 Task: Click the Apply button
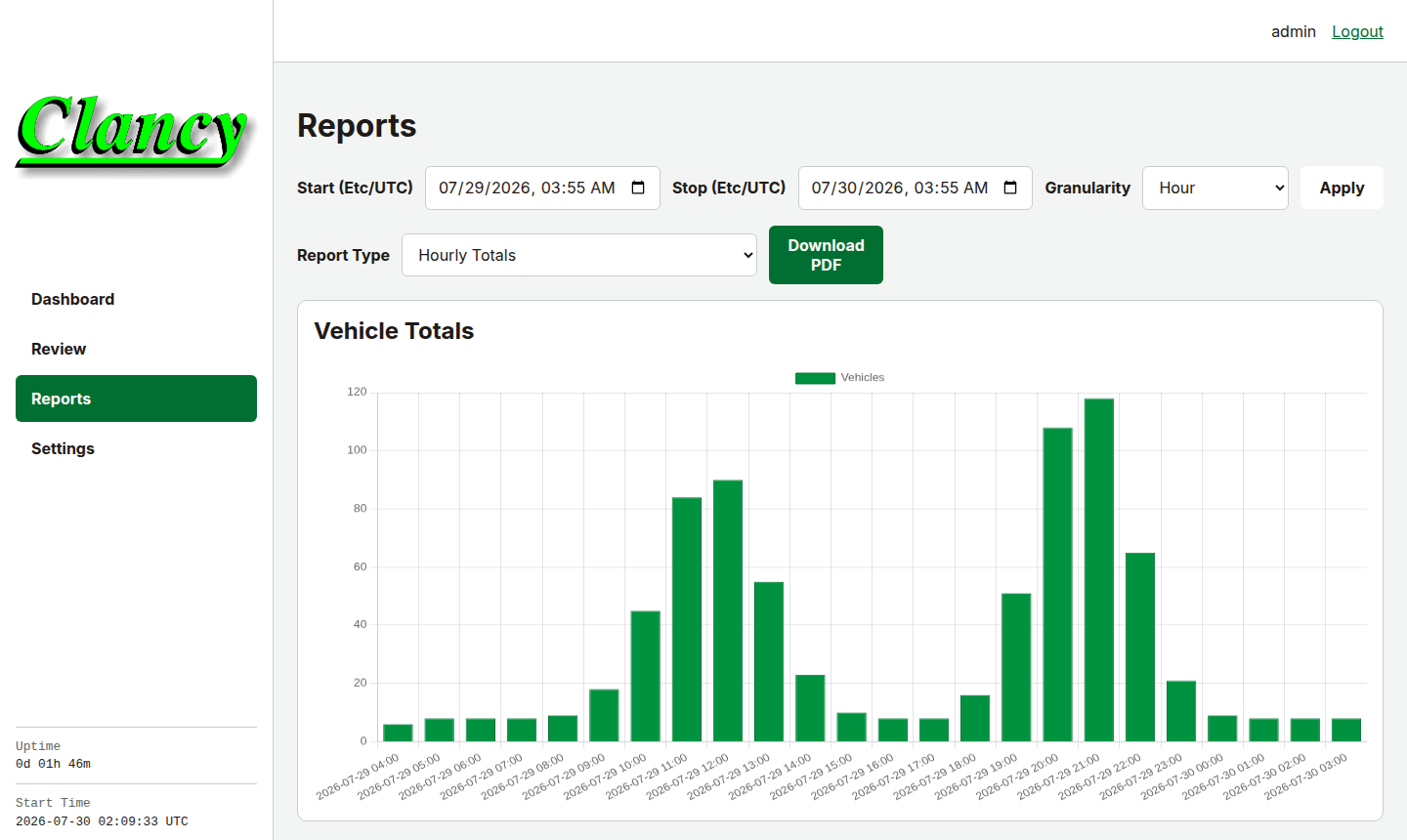(1342, 188)
